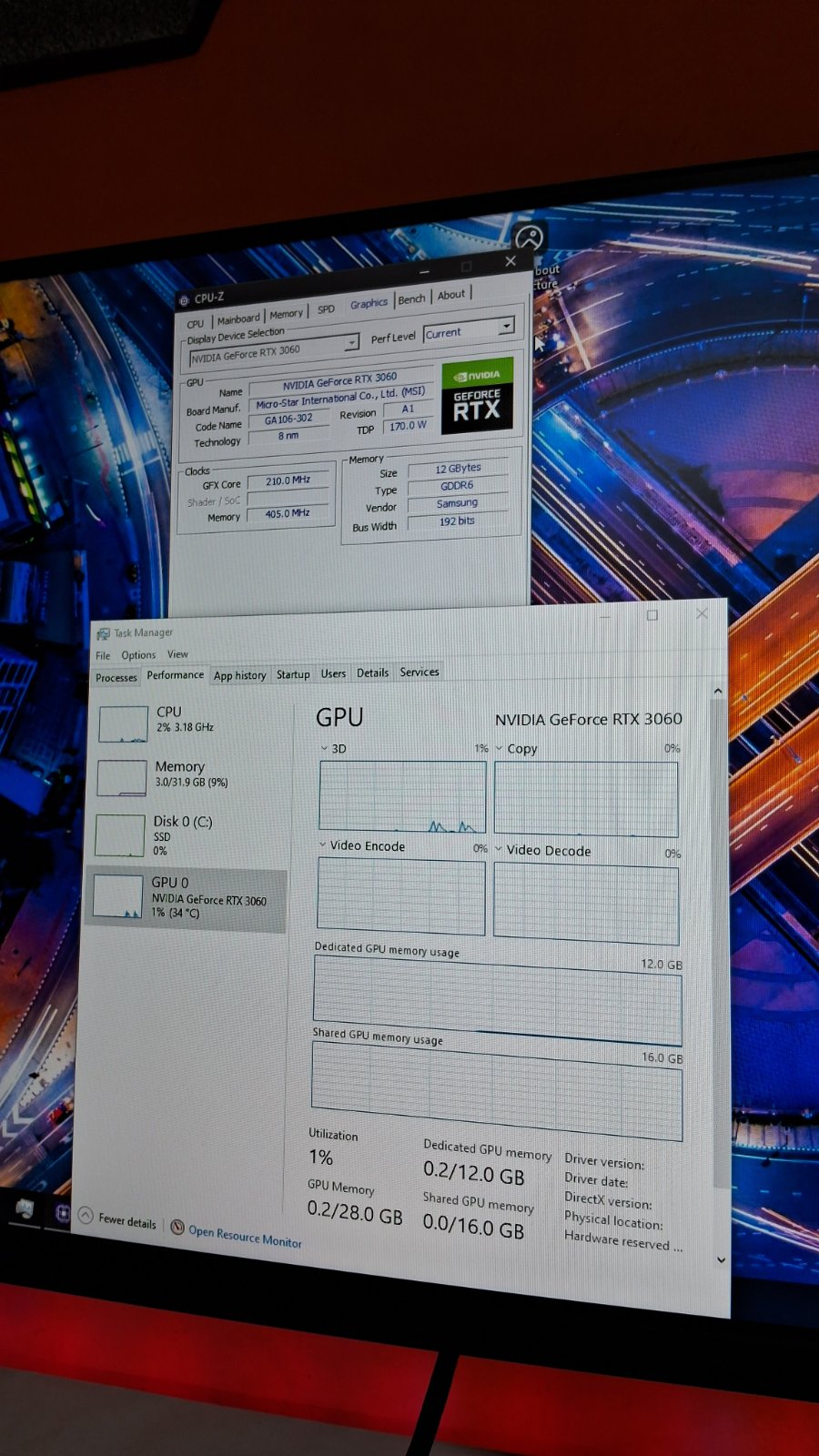
Task: Click the Dedicated GPU memory usage graph
Action: click(497, 1001)
